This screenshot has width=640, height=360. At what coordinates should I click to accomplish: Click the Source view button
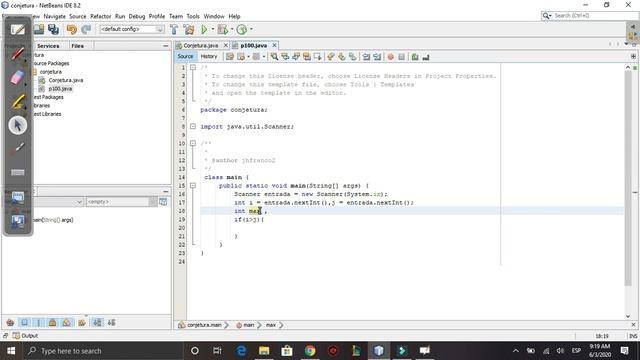click(185, 56)
